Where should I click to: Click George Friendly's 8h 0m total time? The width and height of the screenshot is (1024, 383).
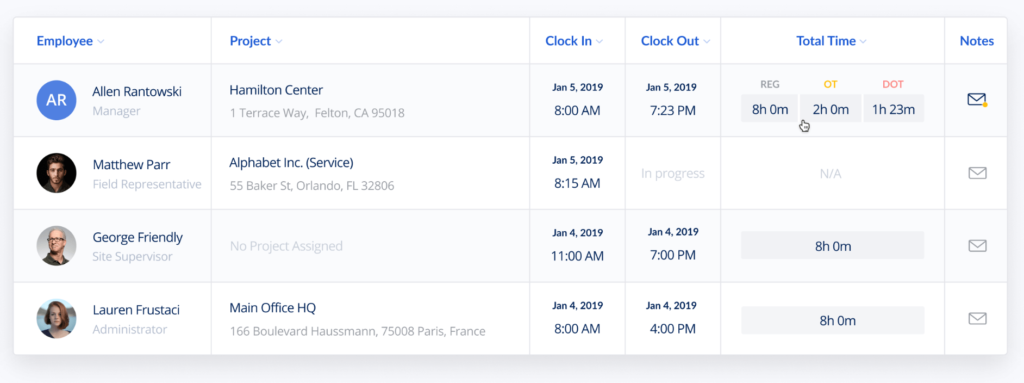(833, 246)
